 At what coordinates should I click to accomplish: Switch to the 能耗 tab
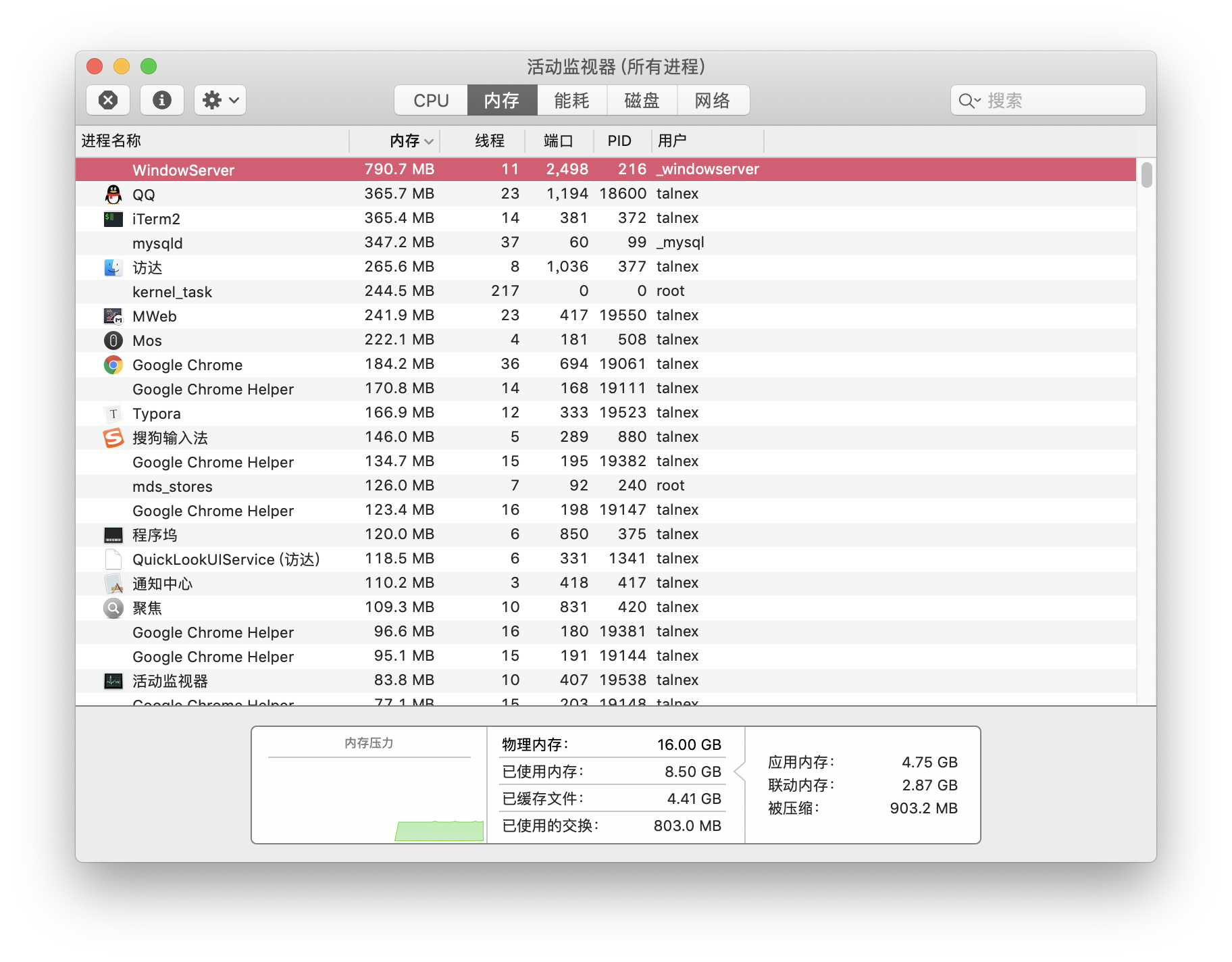[572, 101]
